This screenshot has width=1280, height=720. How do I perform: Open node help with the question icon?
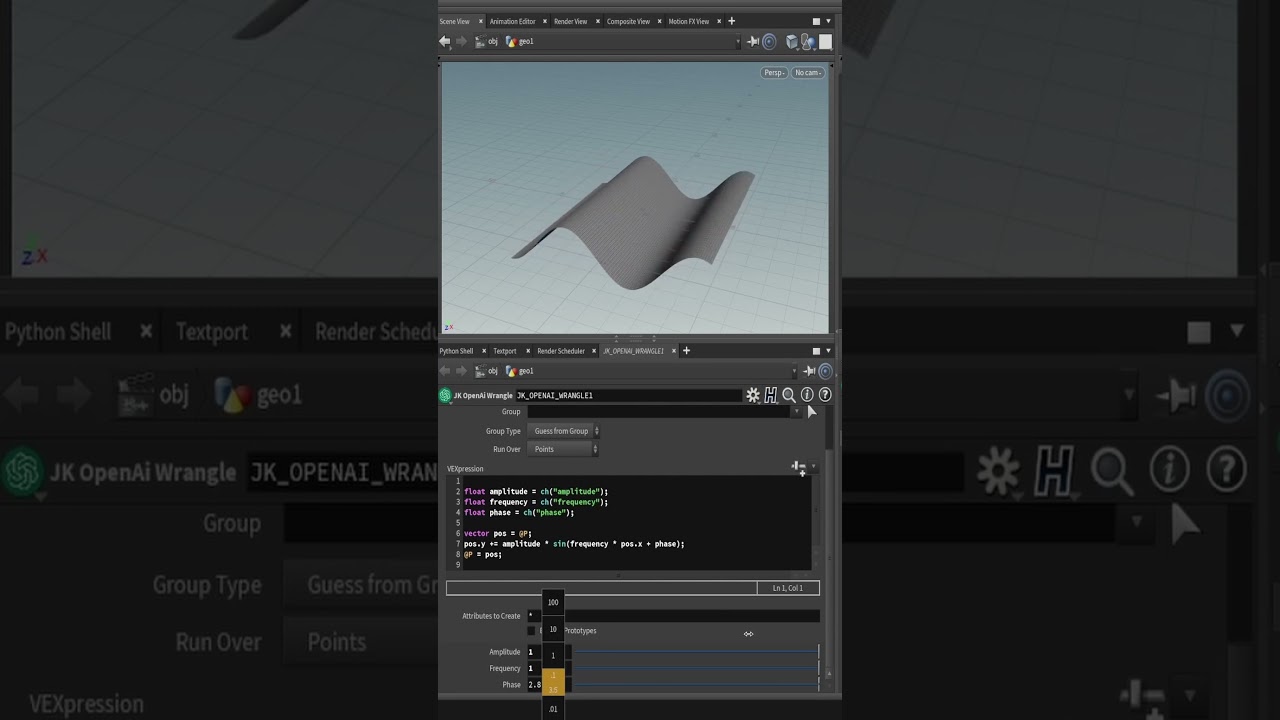tap(825, 395)
